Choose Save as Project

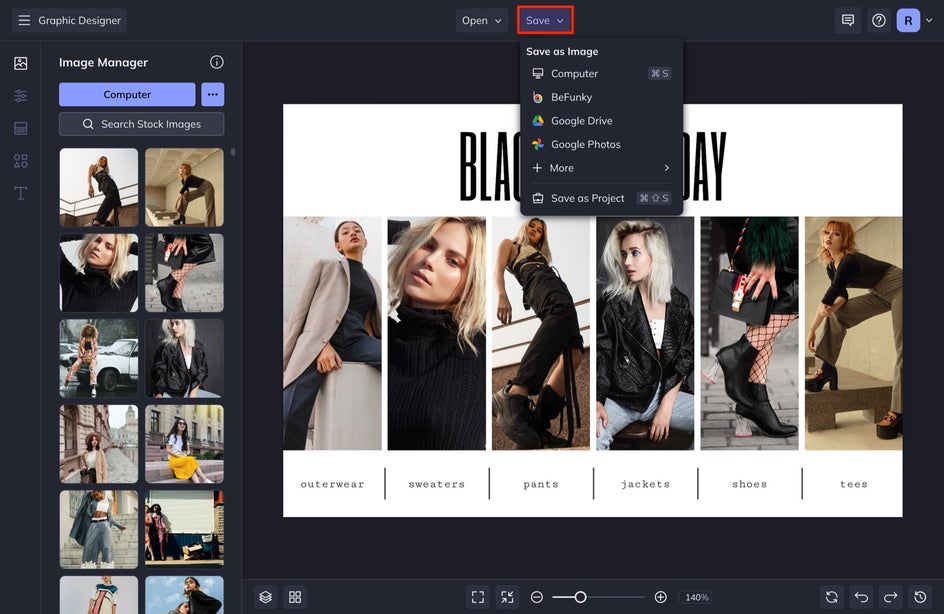601,198
